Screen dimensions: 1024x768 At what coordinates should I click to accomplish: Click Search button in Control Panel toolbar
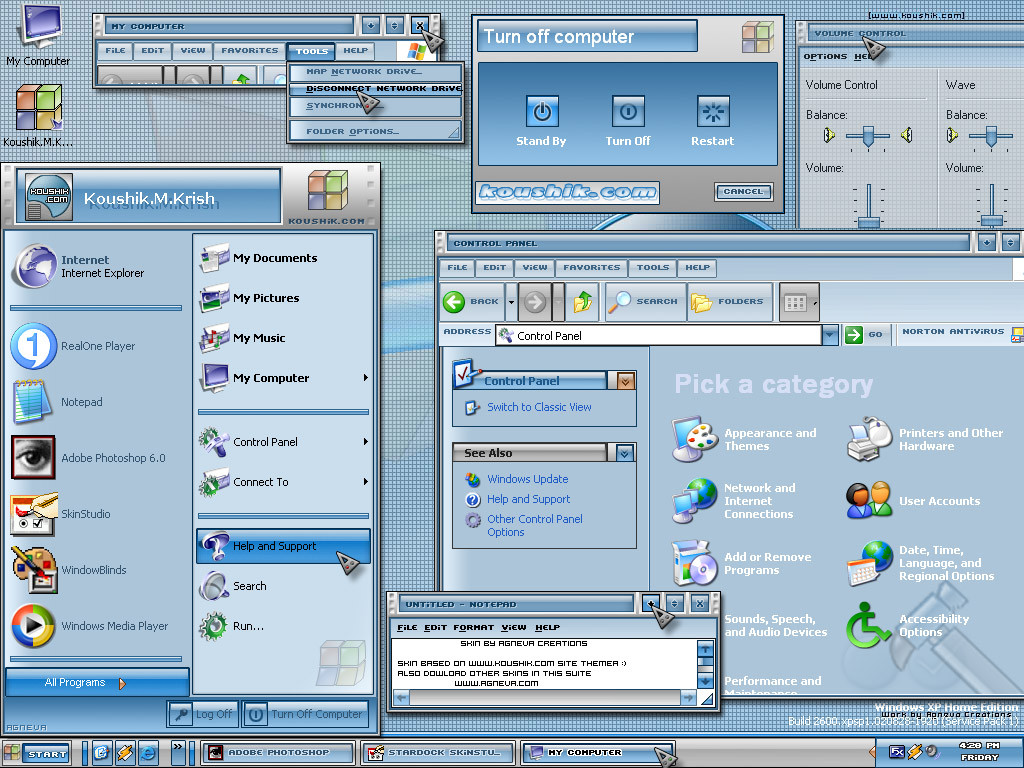click(x=645, y=302)
